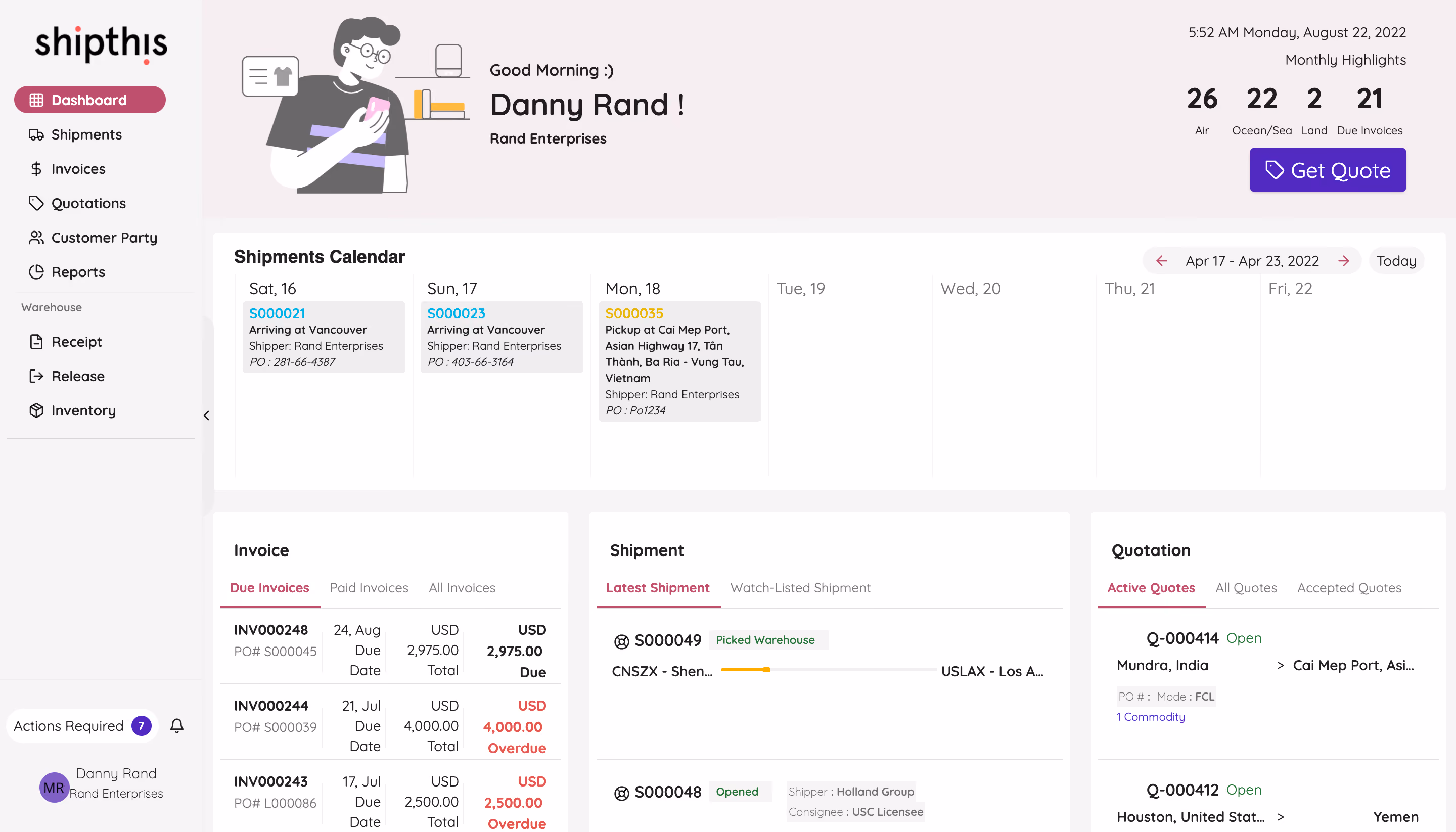The width and height of the screenshot is (1456, 832).
Task: Click the Inventory box icon
Action: tap(36, 410)
